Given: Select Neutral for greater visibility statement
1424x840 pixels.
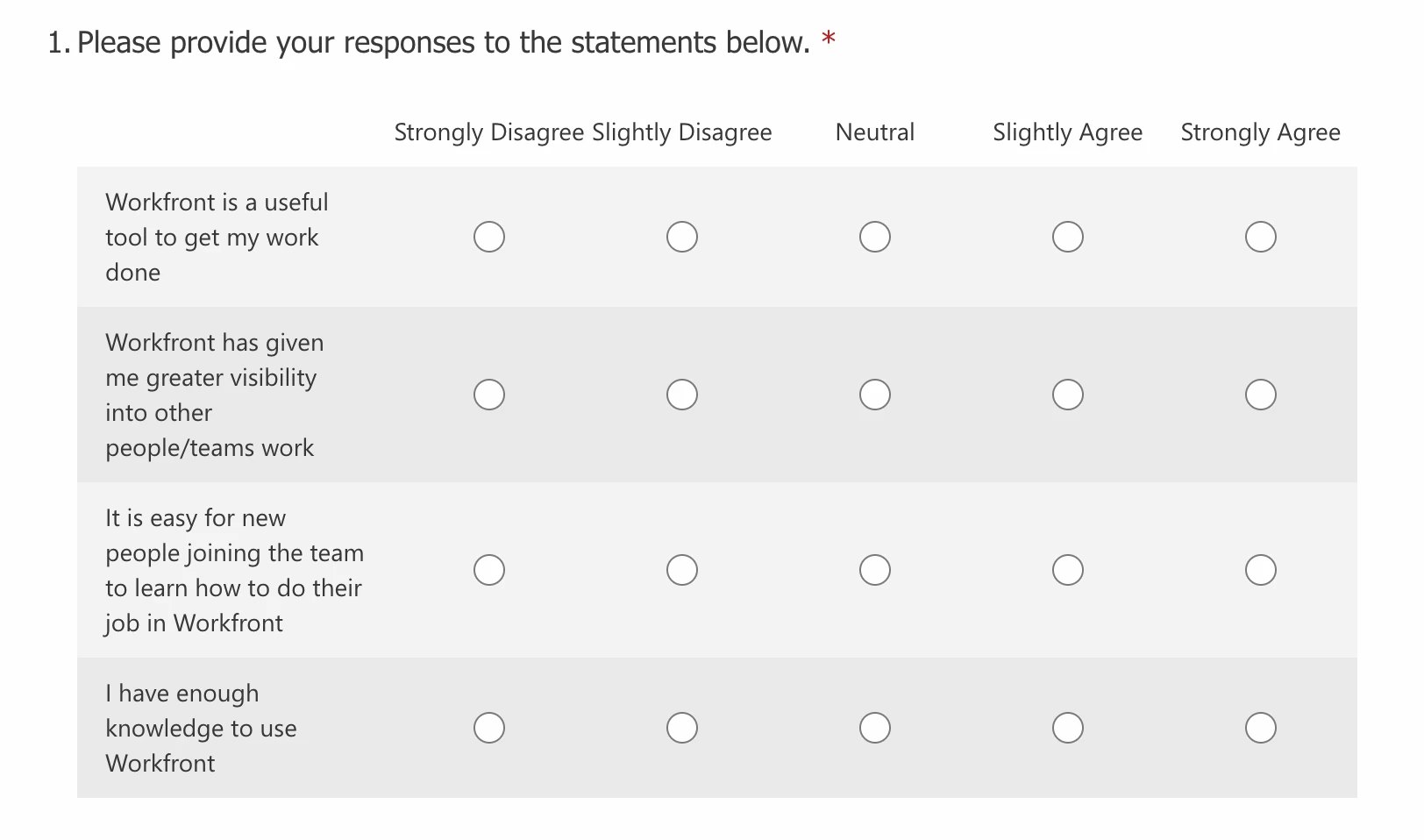Looking at the screenshot, I should [875, 395].
